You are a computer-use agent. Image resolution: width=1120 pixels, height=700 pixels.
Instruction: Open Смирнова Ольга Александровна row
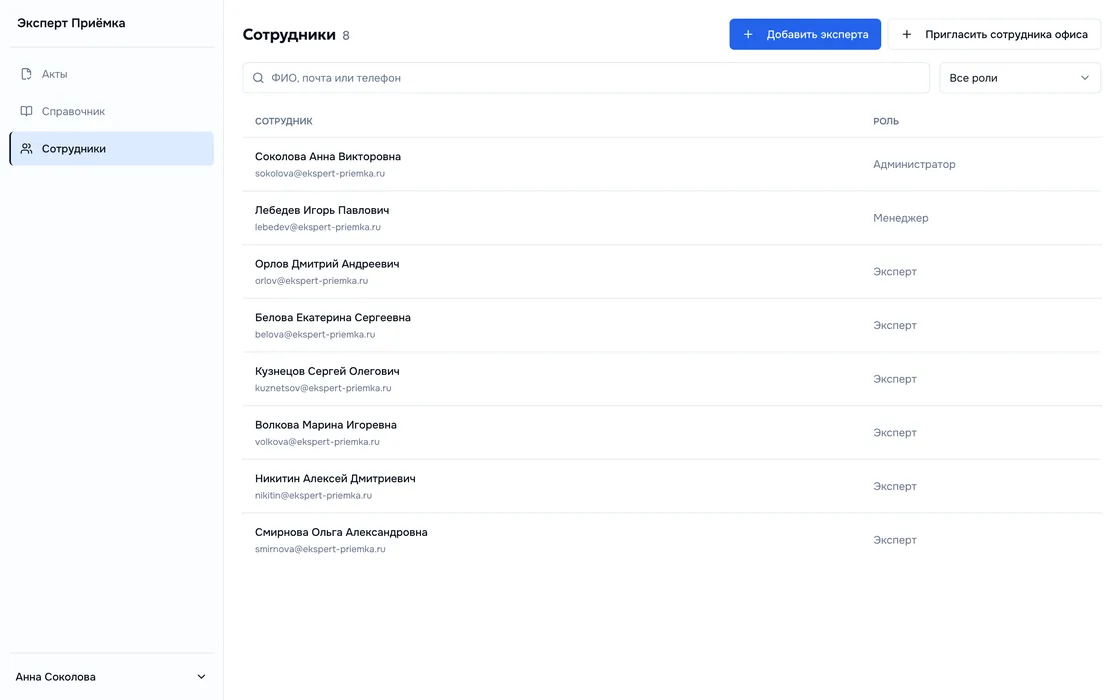click(671, 540)
